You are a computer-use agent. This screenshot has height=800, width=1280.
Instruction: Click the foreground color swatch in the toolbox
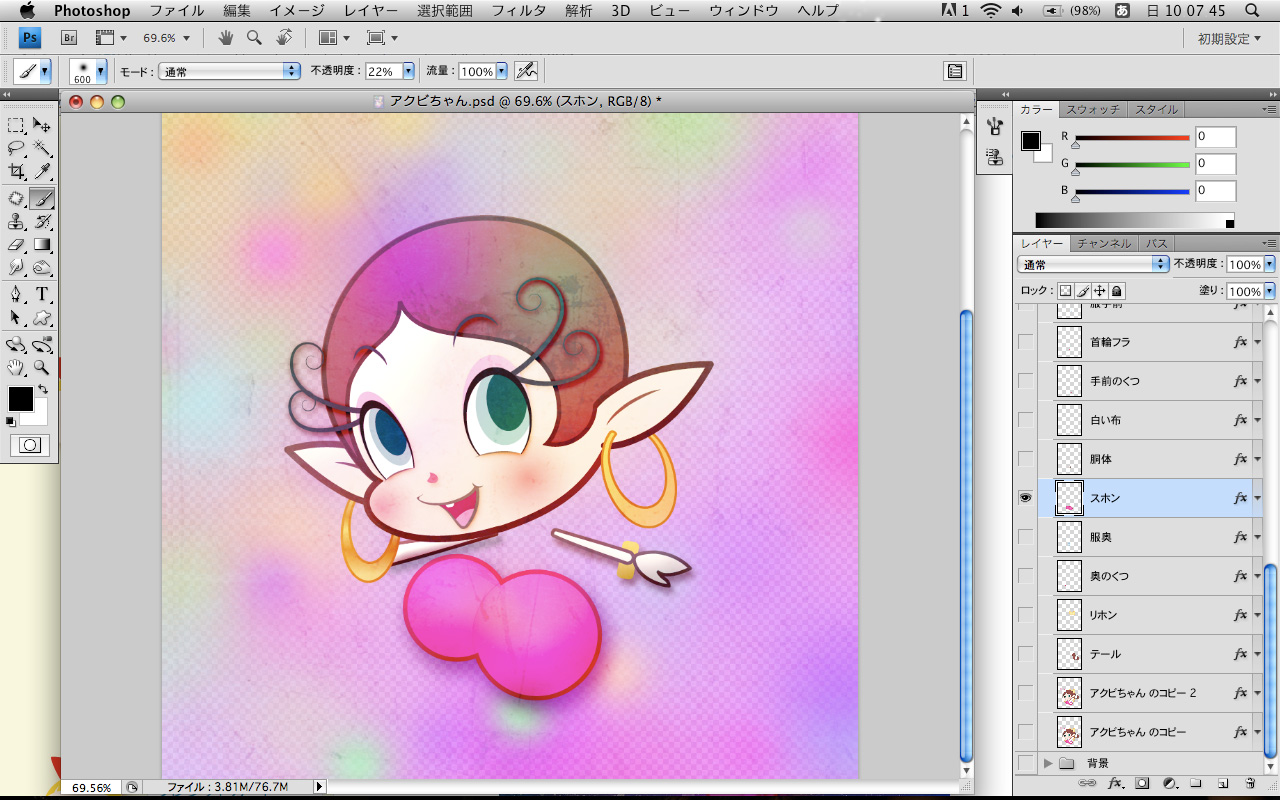19,398
